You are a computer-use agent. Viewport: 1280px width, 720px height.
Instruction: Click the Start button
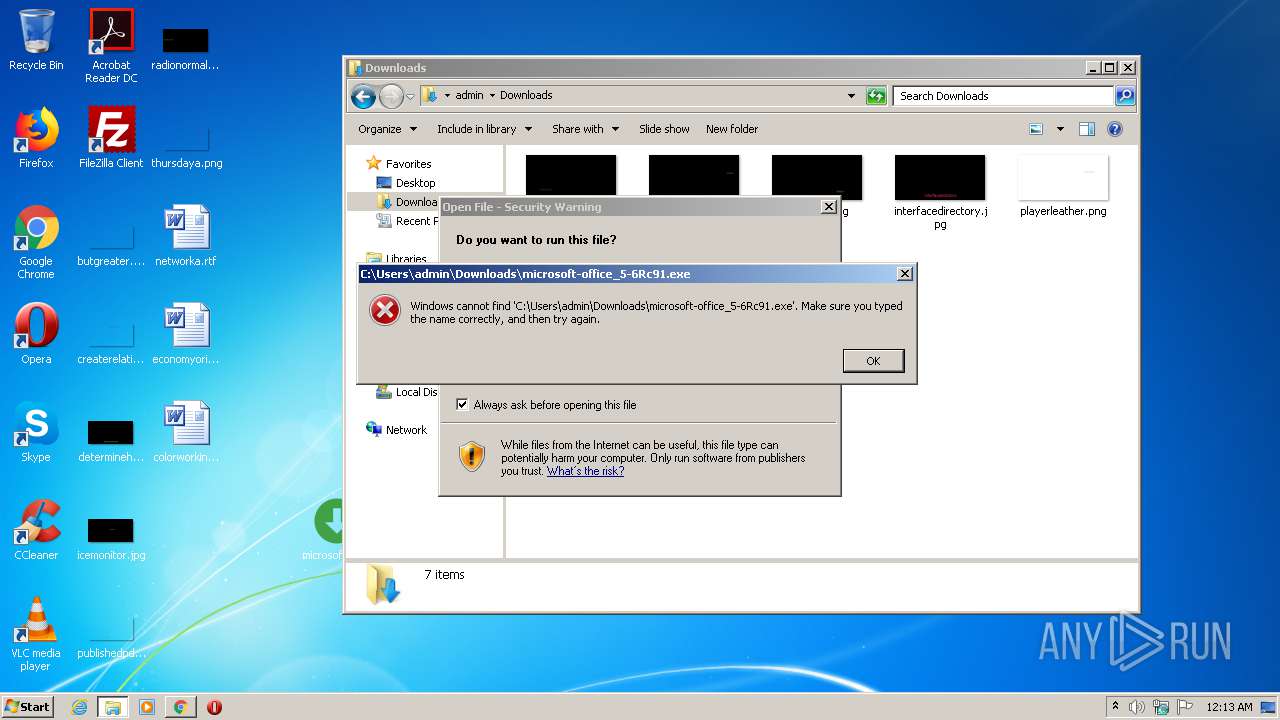(28, 707)
